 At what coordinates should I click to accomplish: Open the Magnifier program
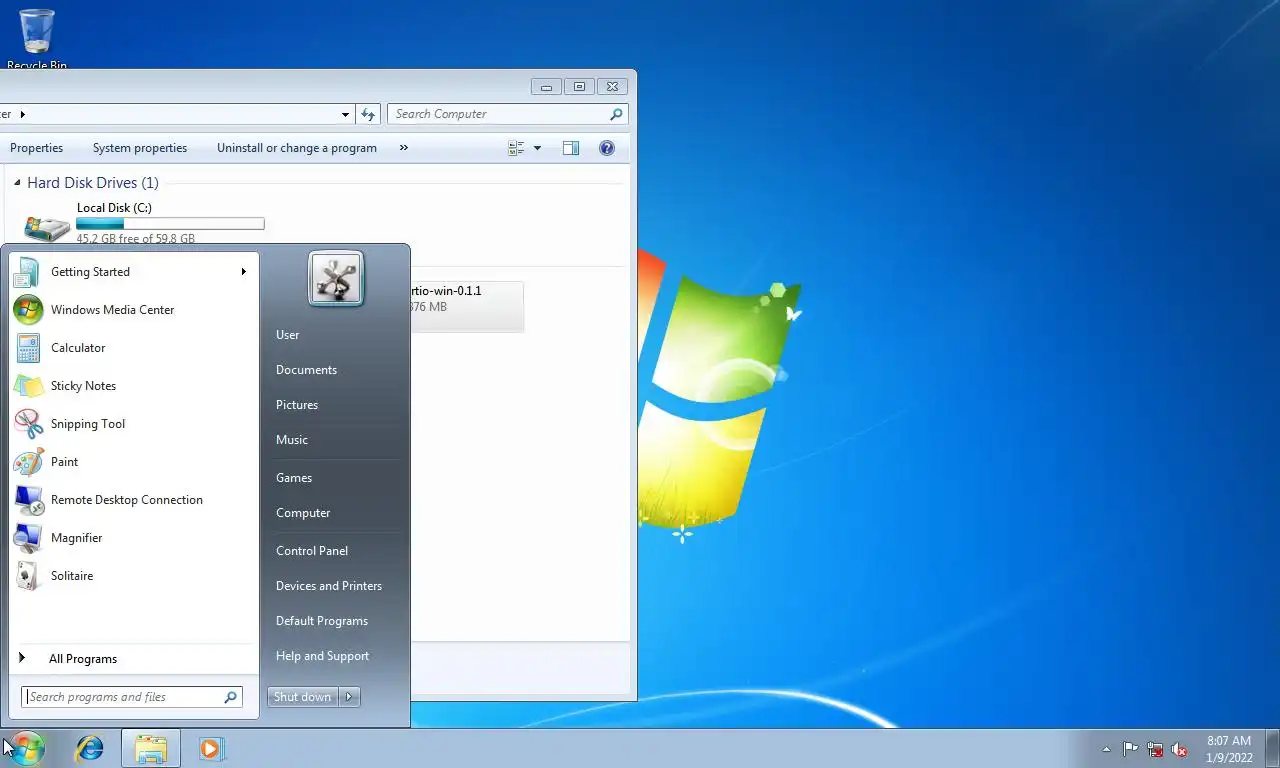point(133,538)
